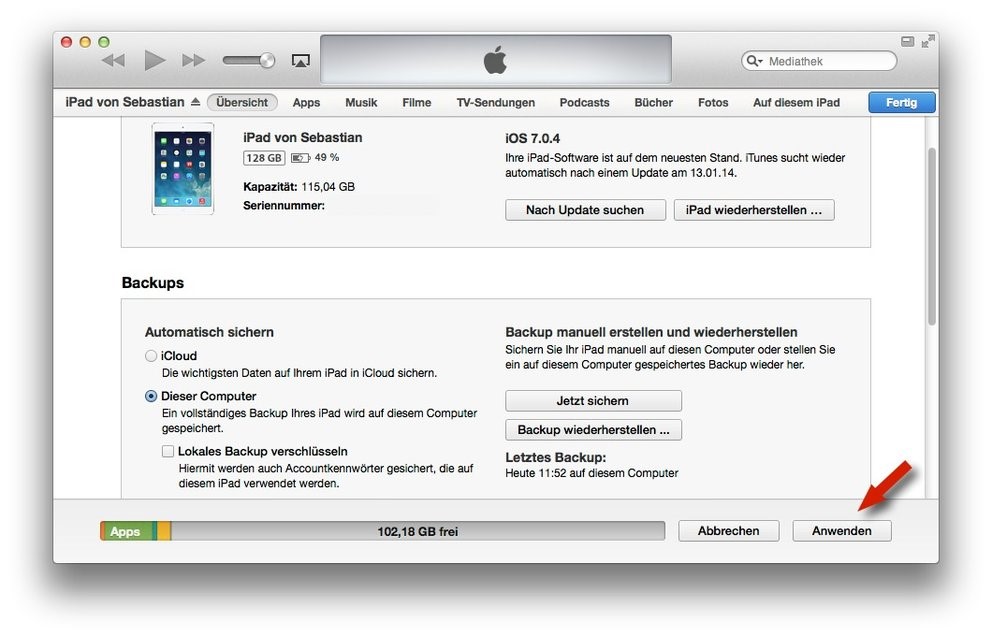This screenshot has width=992, height=637.
Task: Click the Jetzt sichern button
Action: (x=593, y=400)
